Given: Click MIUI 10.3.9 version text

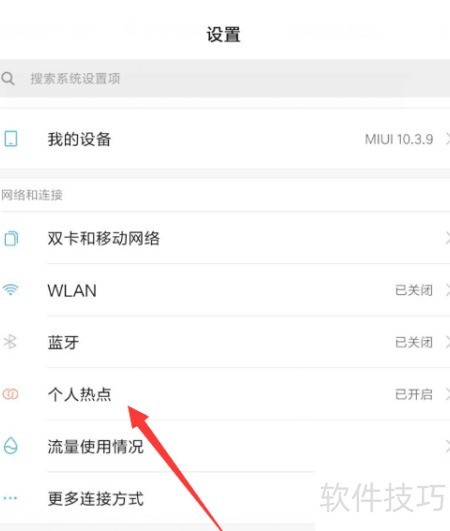Looking at the screenshot, I should click(399, 139).
